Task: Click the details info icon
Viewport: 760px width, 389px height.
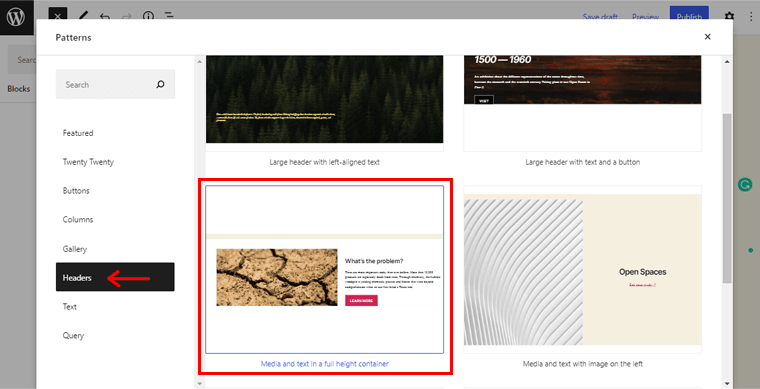Action: tap(147, 16)
